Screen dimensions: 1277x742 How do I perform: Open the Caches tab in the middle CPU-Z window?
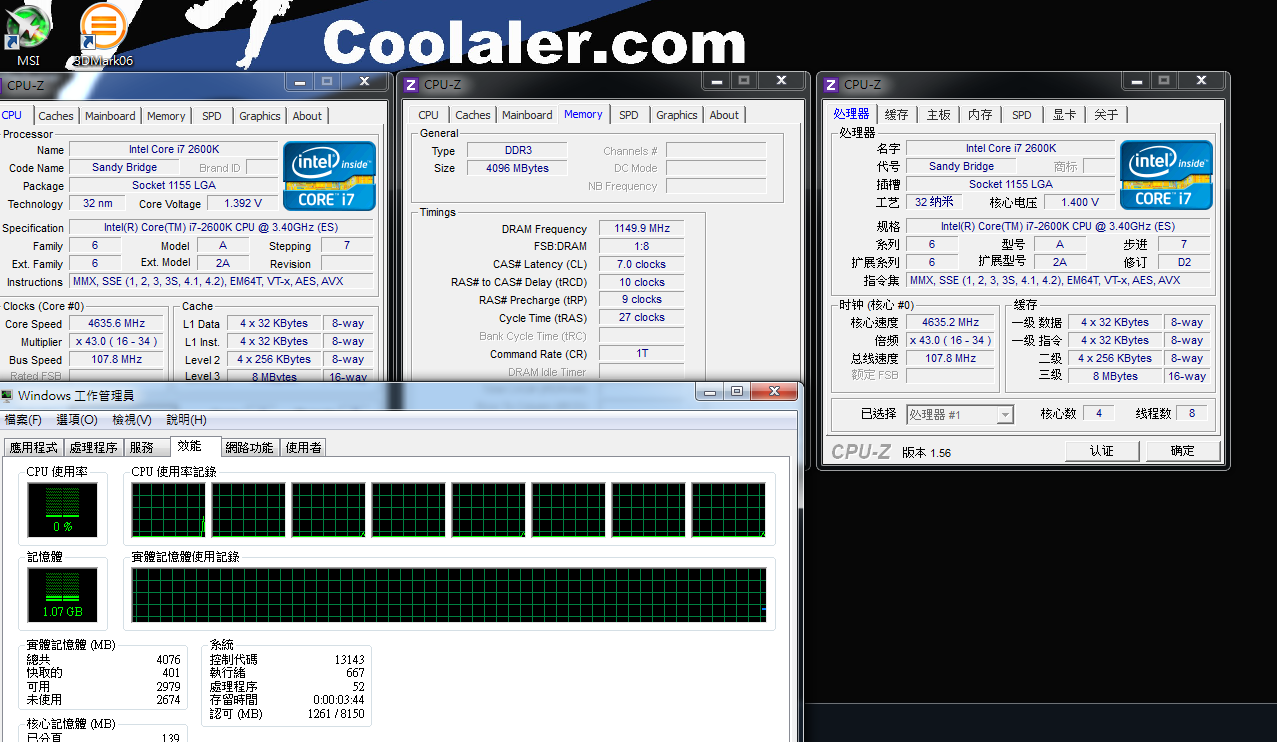pos(473,115)
